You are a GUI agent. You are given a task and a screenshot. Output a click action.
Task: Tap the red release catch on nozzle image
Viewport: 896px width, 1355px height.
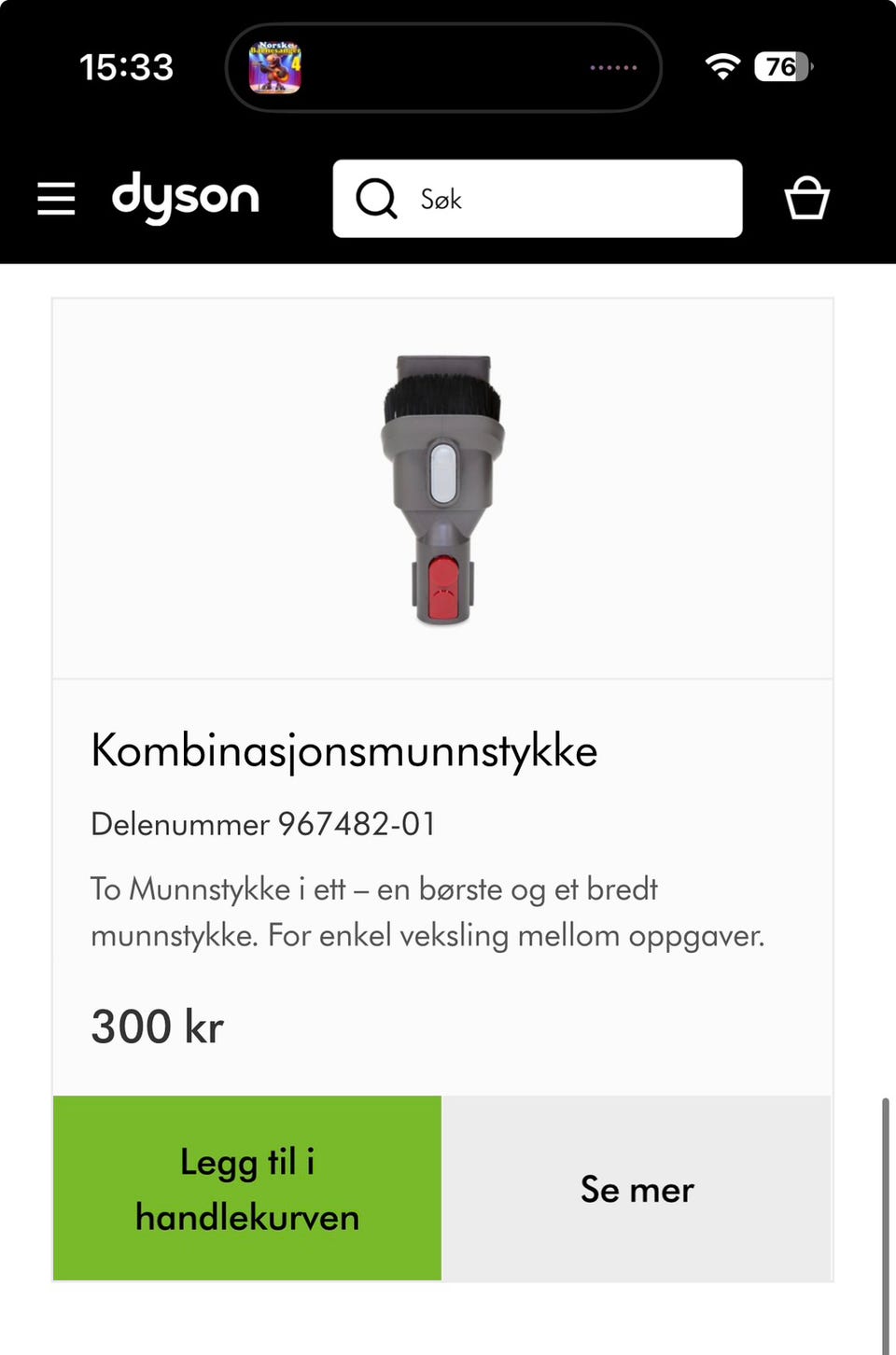click(443, 589)
